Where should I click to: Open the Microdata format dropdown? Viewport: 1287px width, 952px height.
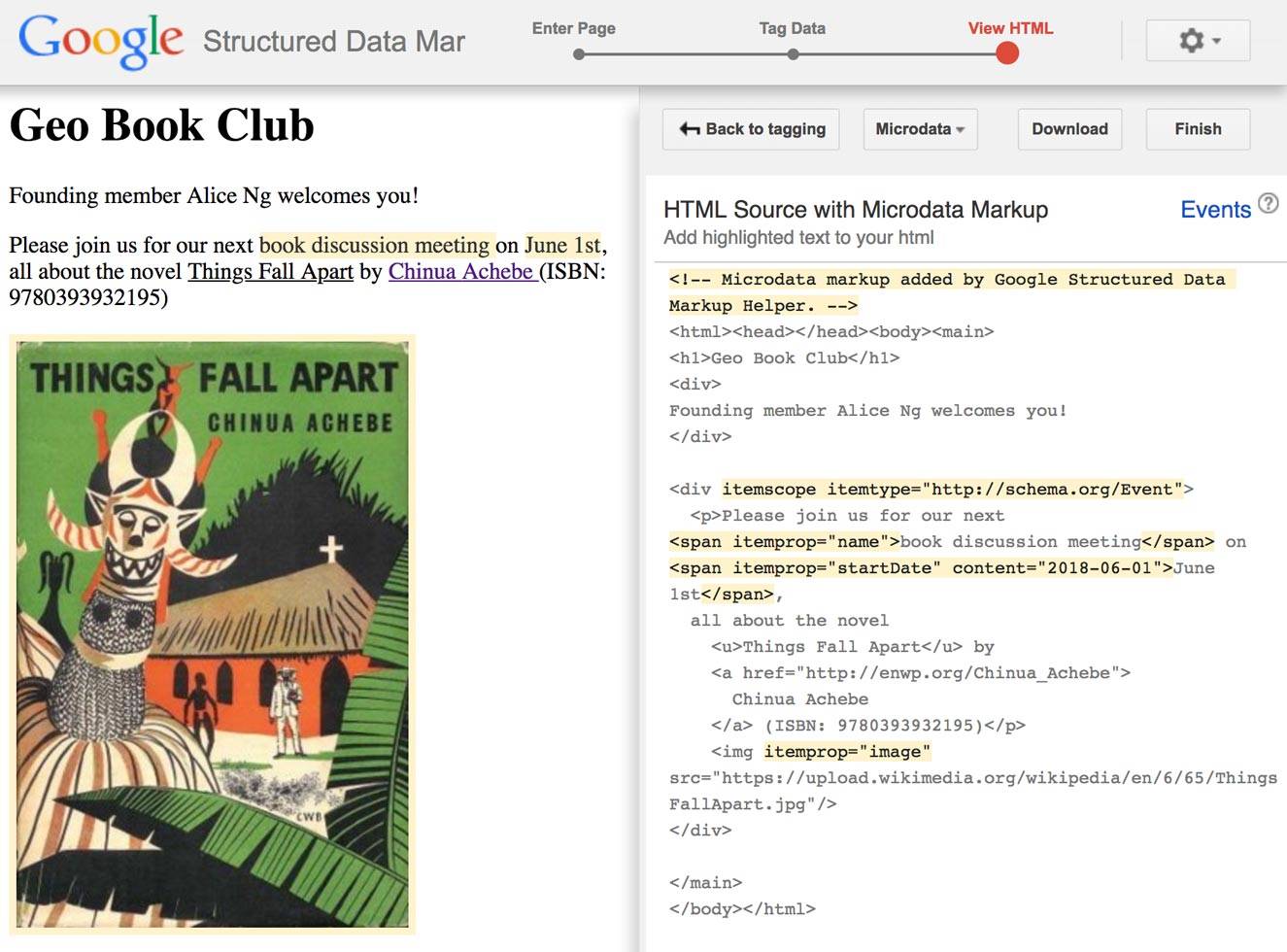(x=920, y=129)
